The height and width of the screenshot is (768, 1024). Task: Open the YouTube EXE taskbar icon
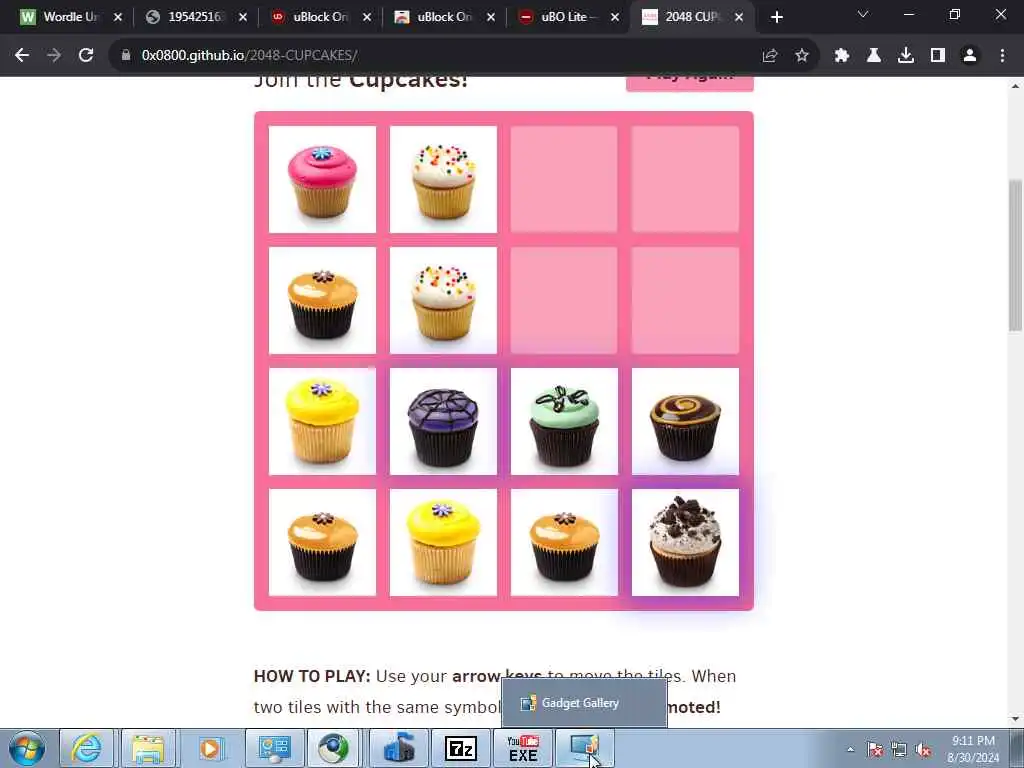tap(523, 748)
